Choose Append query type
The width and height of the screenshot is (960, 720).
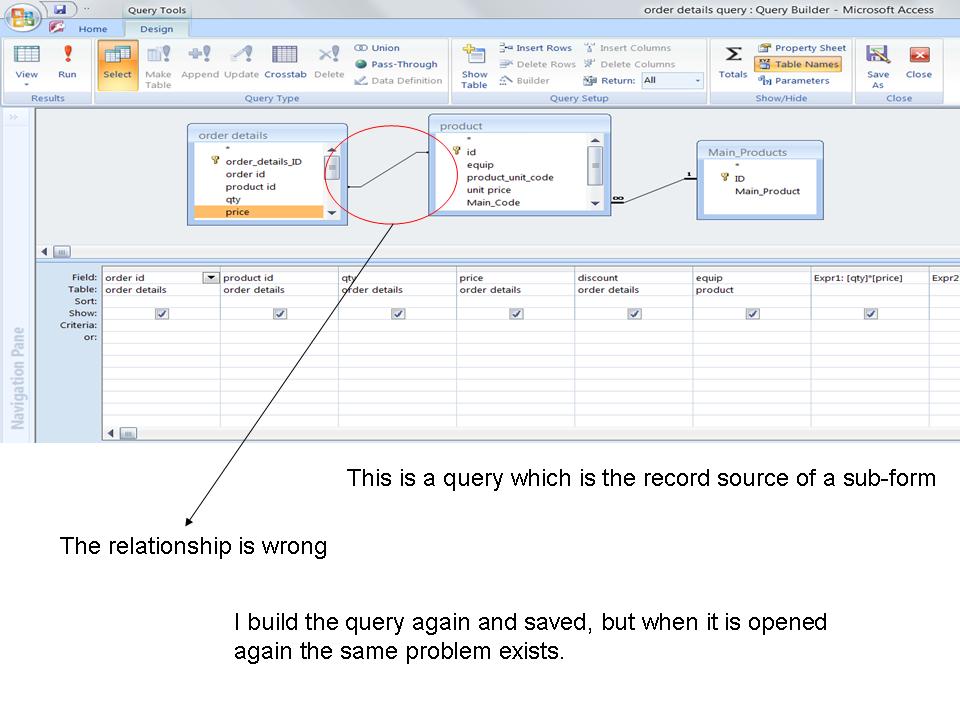[x=200, y=61]
